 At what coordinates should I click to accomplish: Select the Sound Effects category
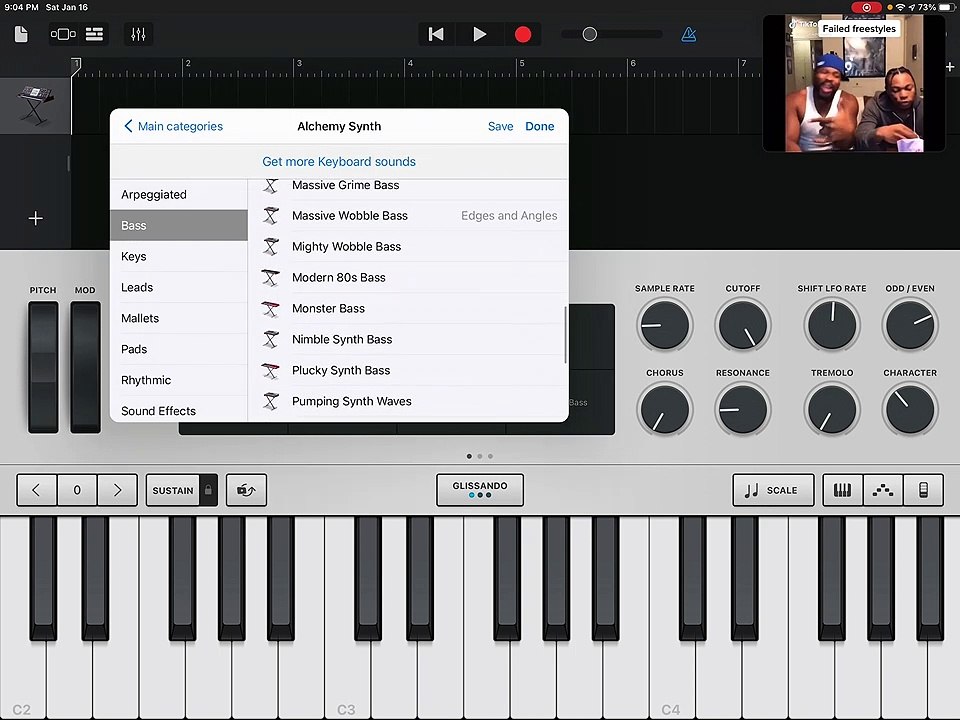pyautogui.click(x=179, y=410)
